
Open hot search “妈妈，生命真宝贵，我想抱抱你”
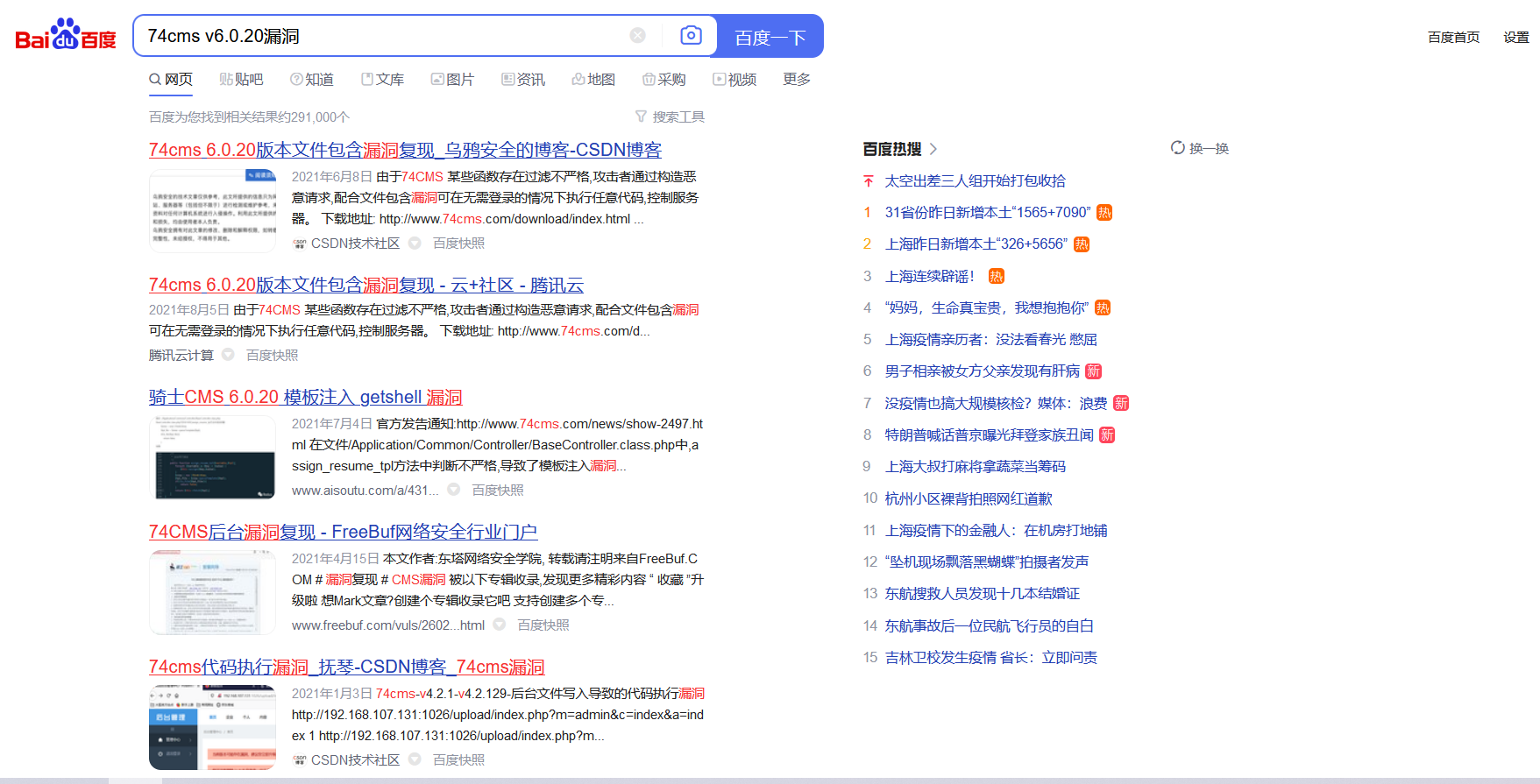[x=987, y=308]
